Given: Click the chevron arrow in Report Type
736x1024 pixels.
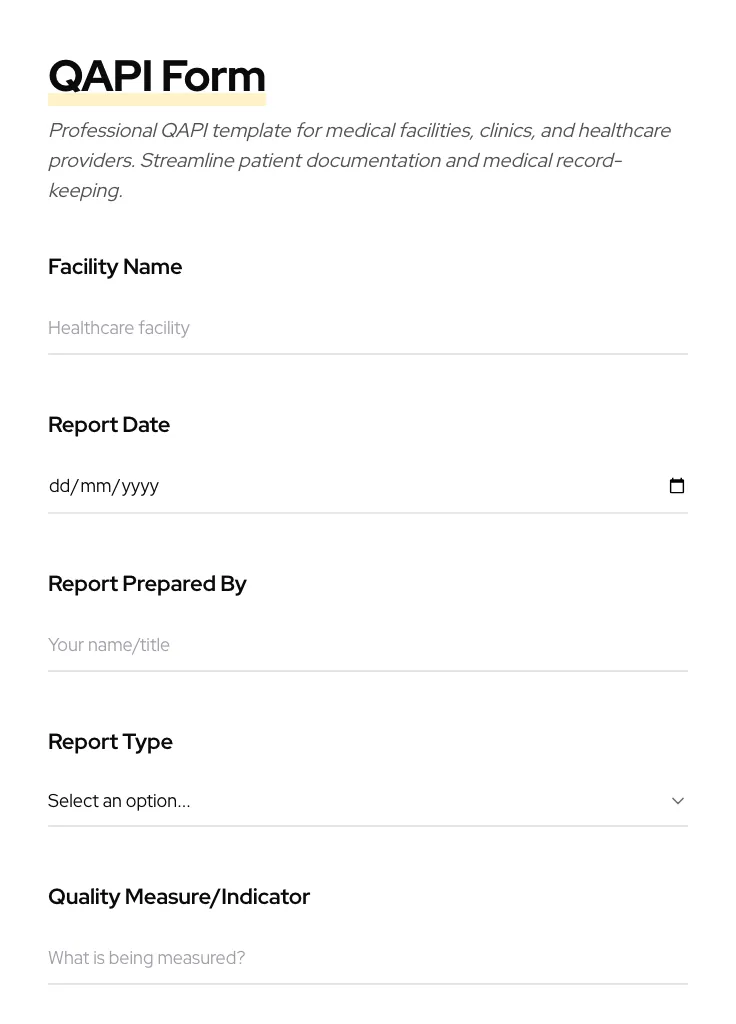Looking at the screenshot, I should coord(678,801).
